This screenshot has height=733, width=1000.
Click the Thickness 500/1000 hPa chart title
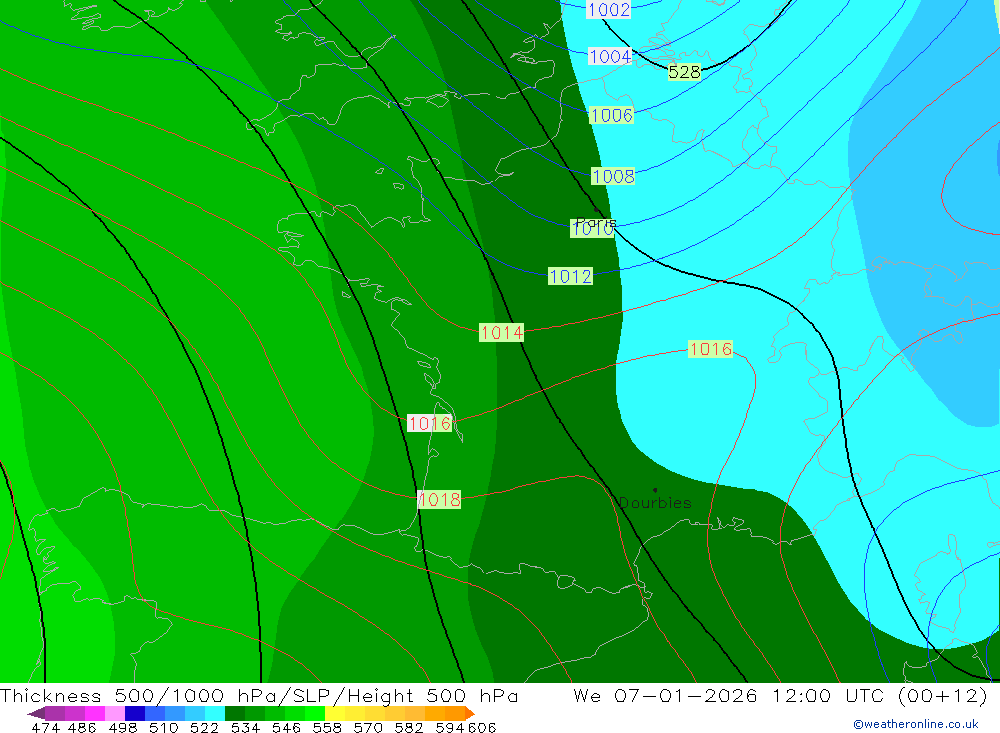(258, 695)
